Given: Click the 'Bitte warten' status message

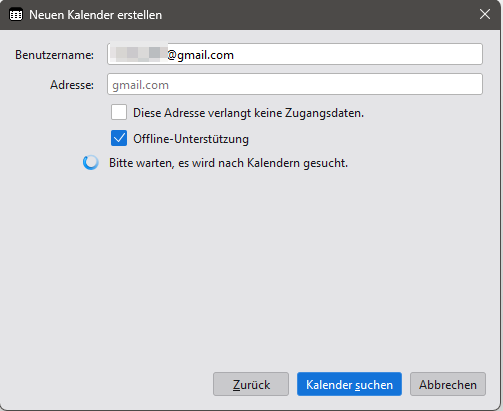Looking at the screenshot, I should tap(228, 163).
